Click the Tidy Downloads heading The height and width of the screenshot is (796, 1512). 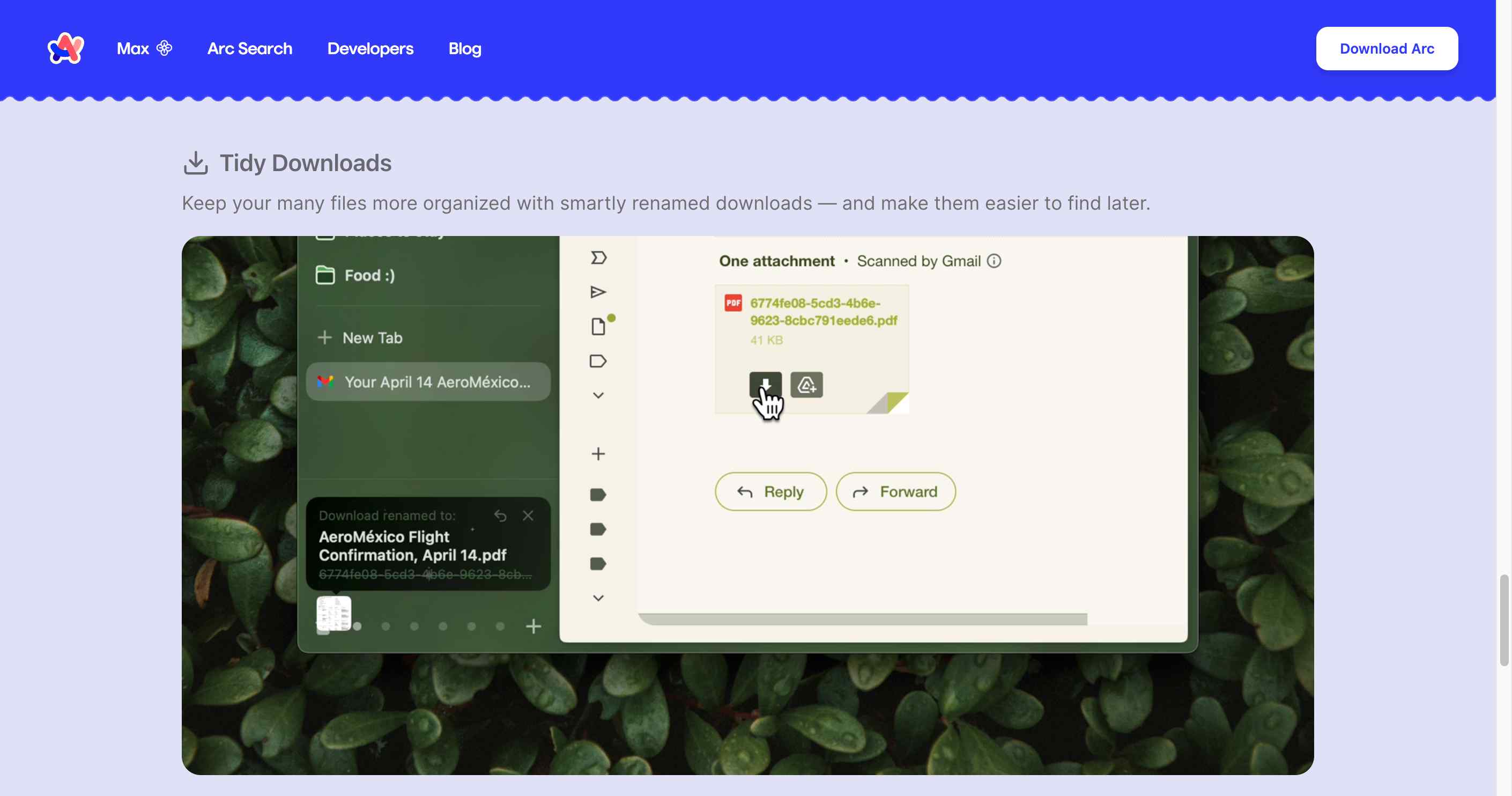point(305,163)
